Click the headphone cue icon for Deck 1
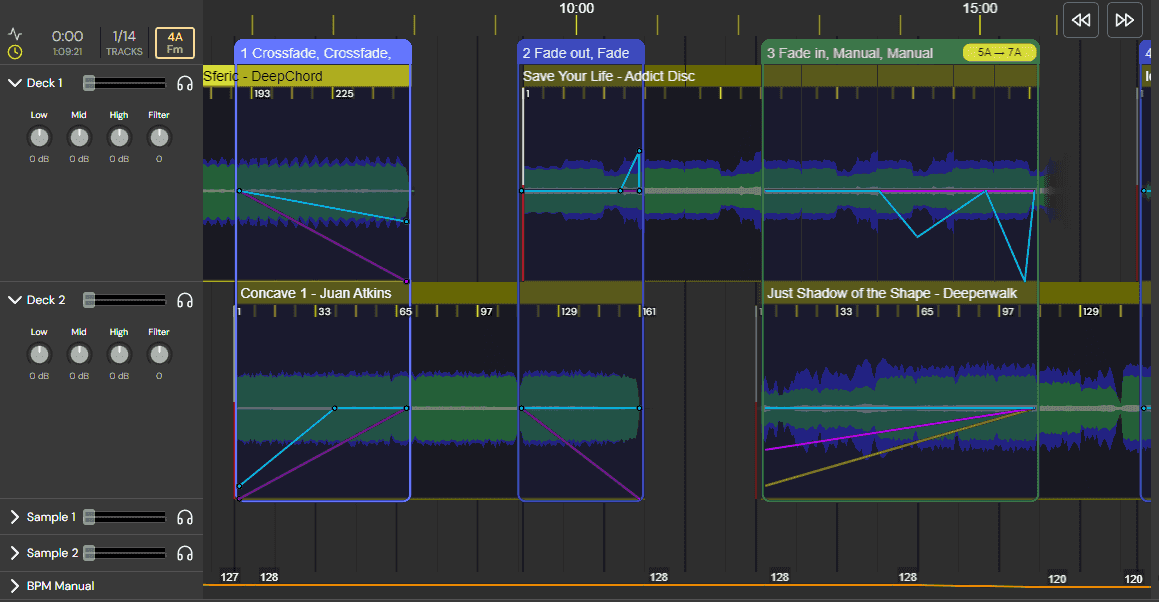The width and height of the screenshot is (1159, 602). point(185,83)
